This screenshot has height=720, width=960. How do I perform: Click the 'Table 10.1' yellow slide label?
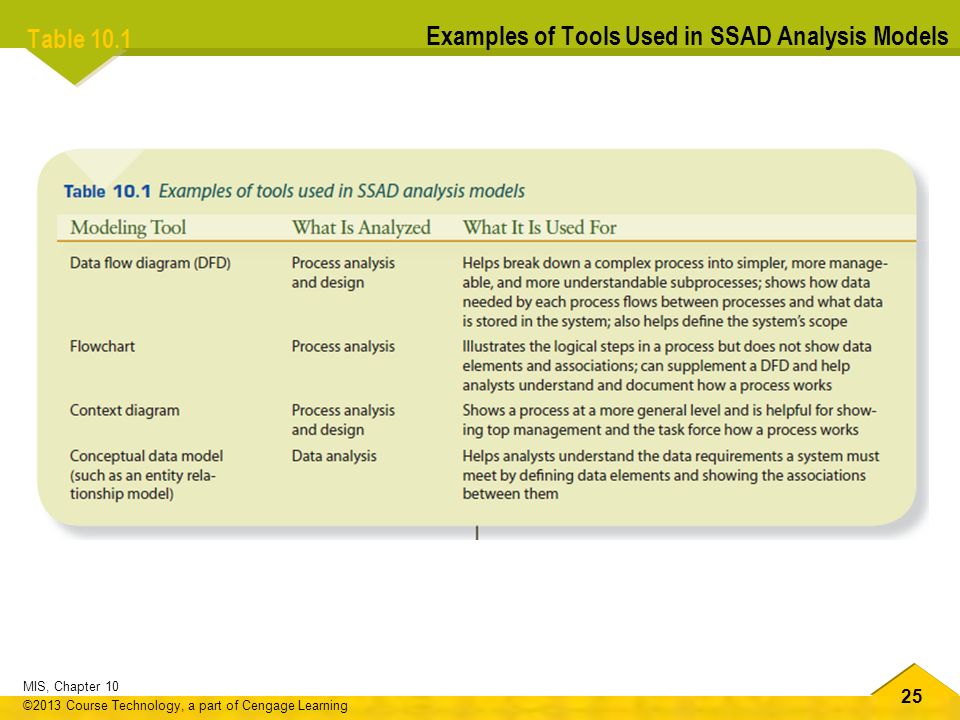pos(79,40)
